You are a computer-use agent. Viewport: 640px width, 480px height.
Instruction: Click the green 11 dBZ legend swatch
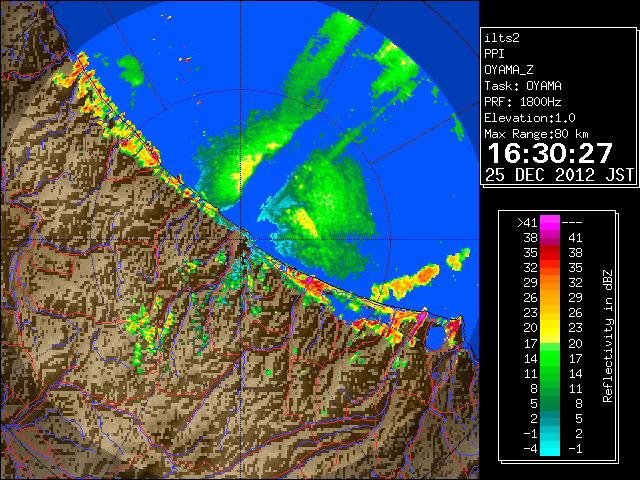click(550, 373)
